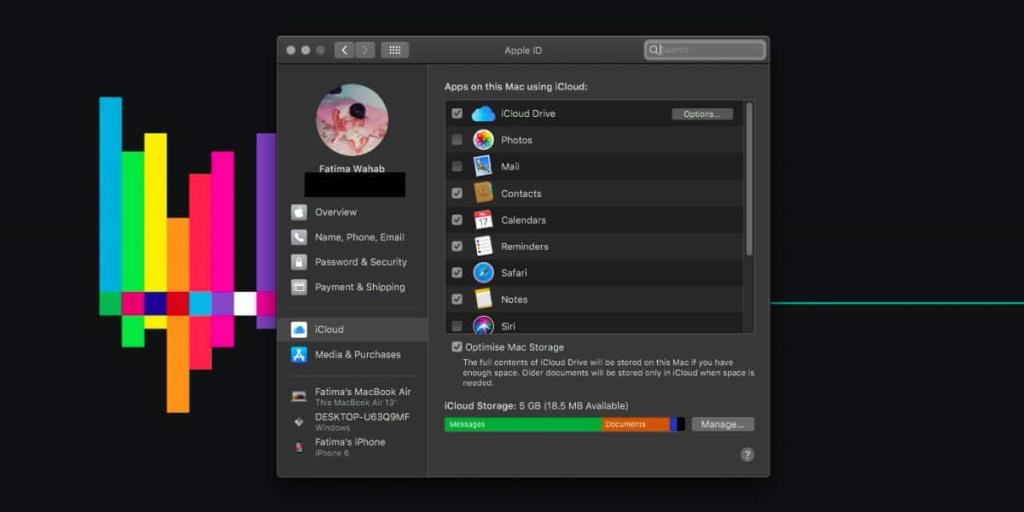Enable the Siri checkbox
Image resolution: width=1024 pixels, height=512 pixels.
click(x=457, y=325)
